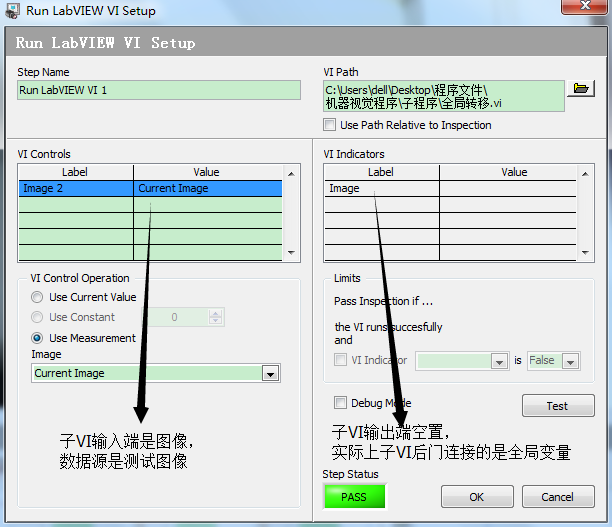The image size is (612, 527).
Task: Select the Use Measurement radio button
Action: 37,338
